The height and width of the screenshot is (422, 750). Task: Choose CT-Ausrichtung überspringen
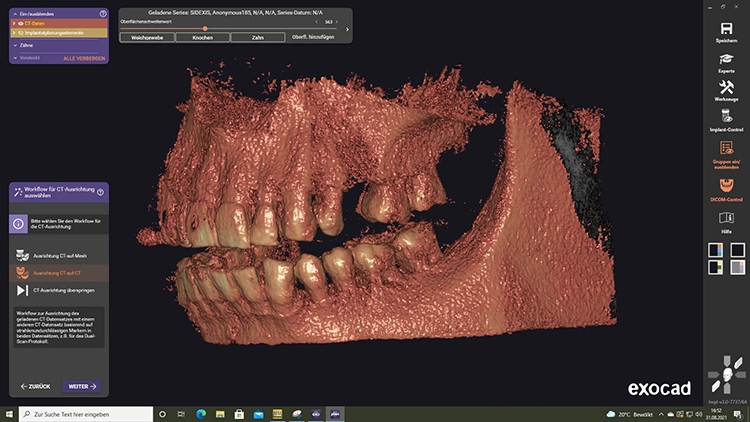coord(59,290)
